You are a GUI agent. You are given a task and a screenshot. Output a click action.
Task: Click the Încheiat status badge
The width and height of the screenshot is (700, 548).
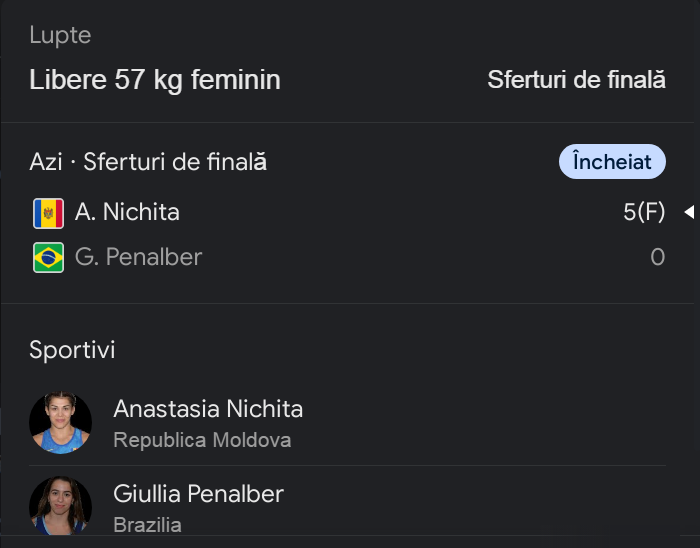pos(612,162)
